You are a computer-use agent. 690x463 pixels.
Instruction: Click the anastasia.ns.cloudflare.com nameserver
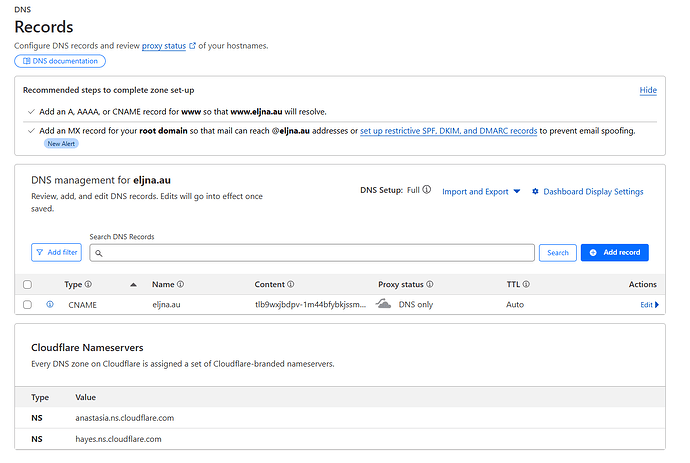125,418
